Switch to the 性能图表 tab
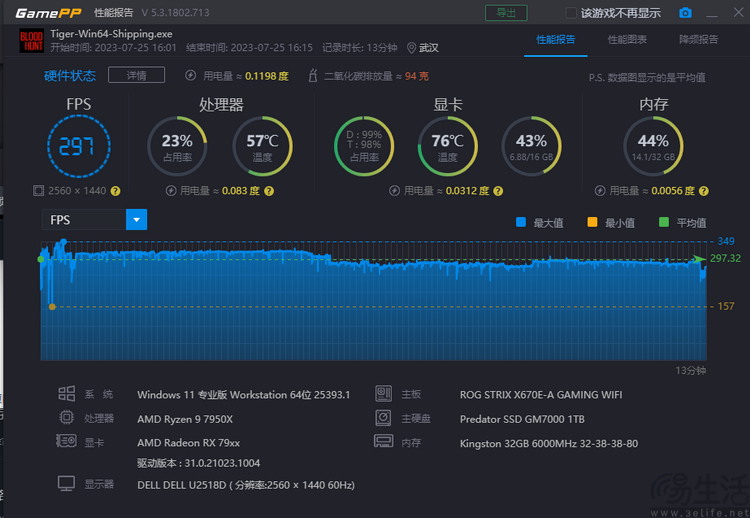Screen dimensions: 750x518 (627, 40)
